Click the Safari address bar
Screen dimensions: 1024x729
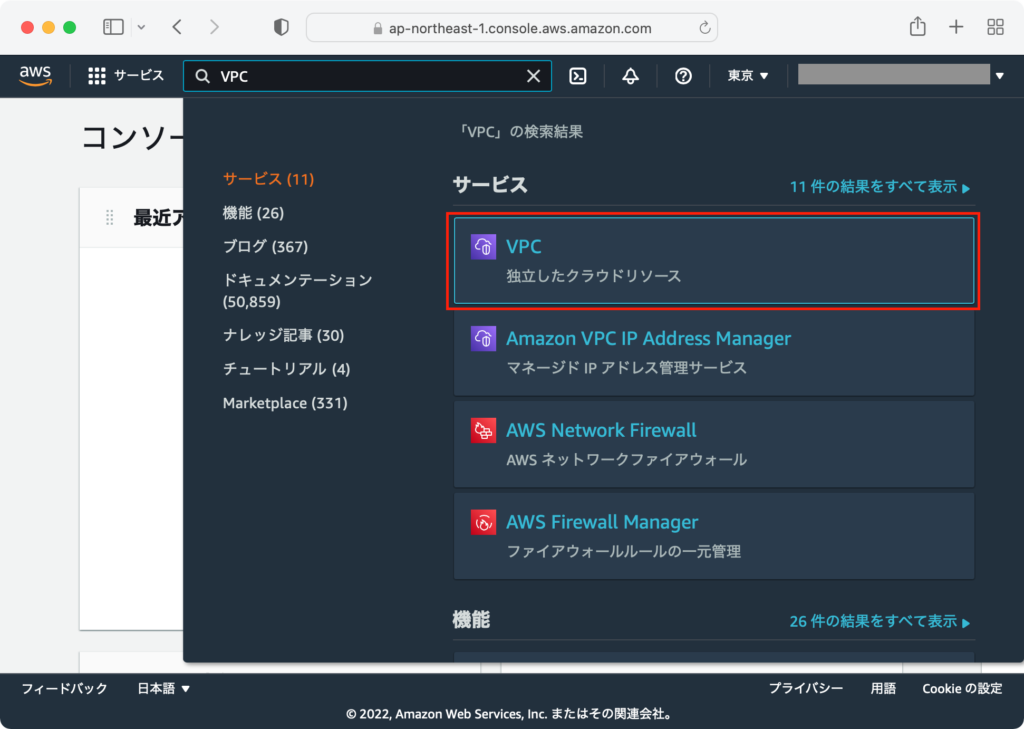click(x=512, y=28)
